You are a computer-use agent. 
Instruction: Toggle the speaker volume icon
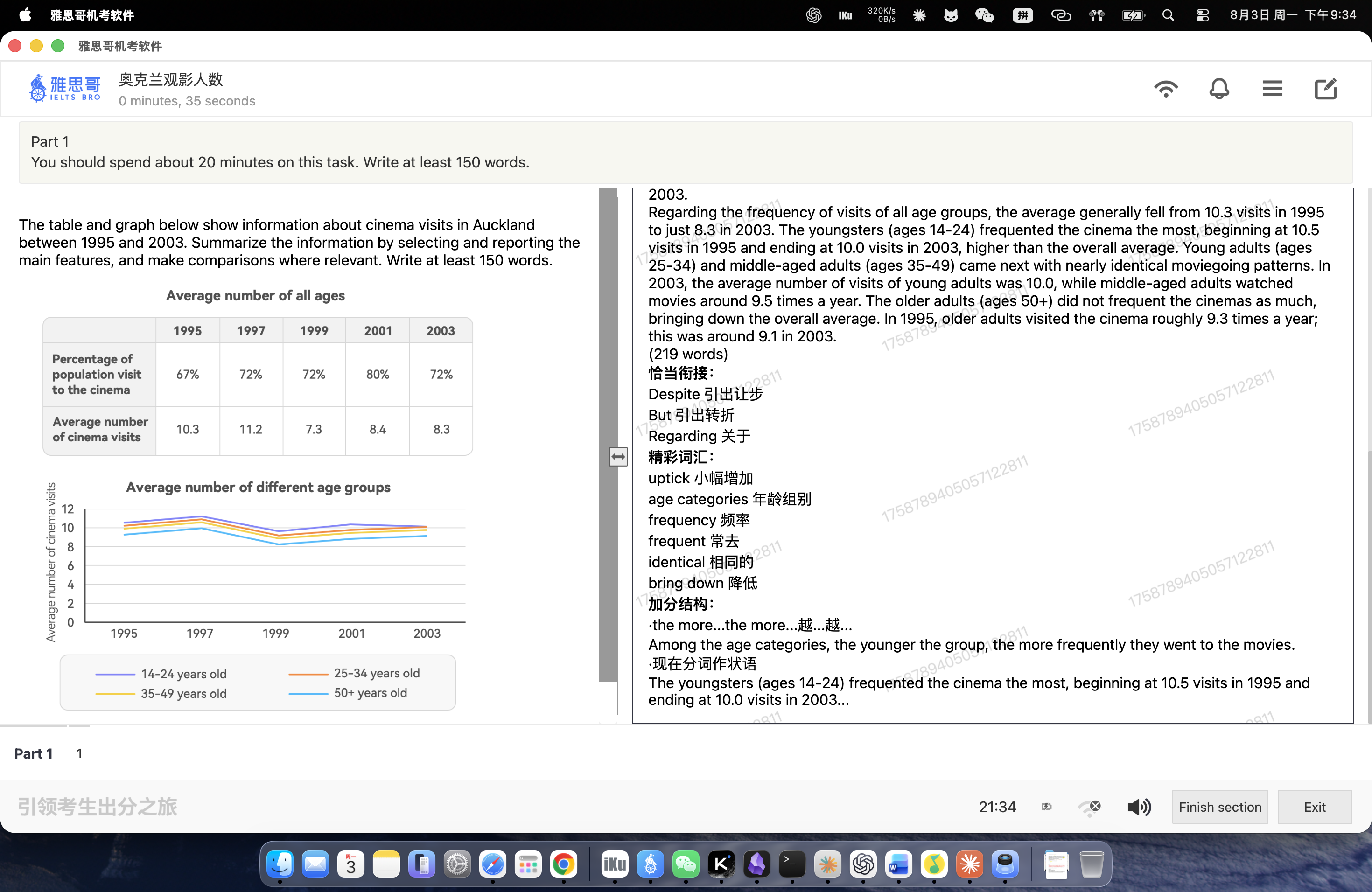point(1139,807)
